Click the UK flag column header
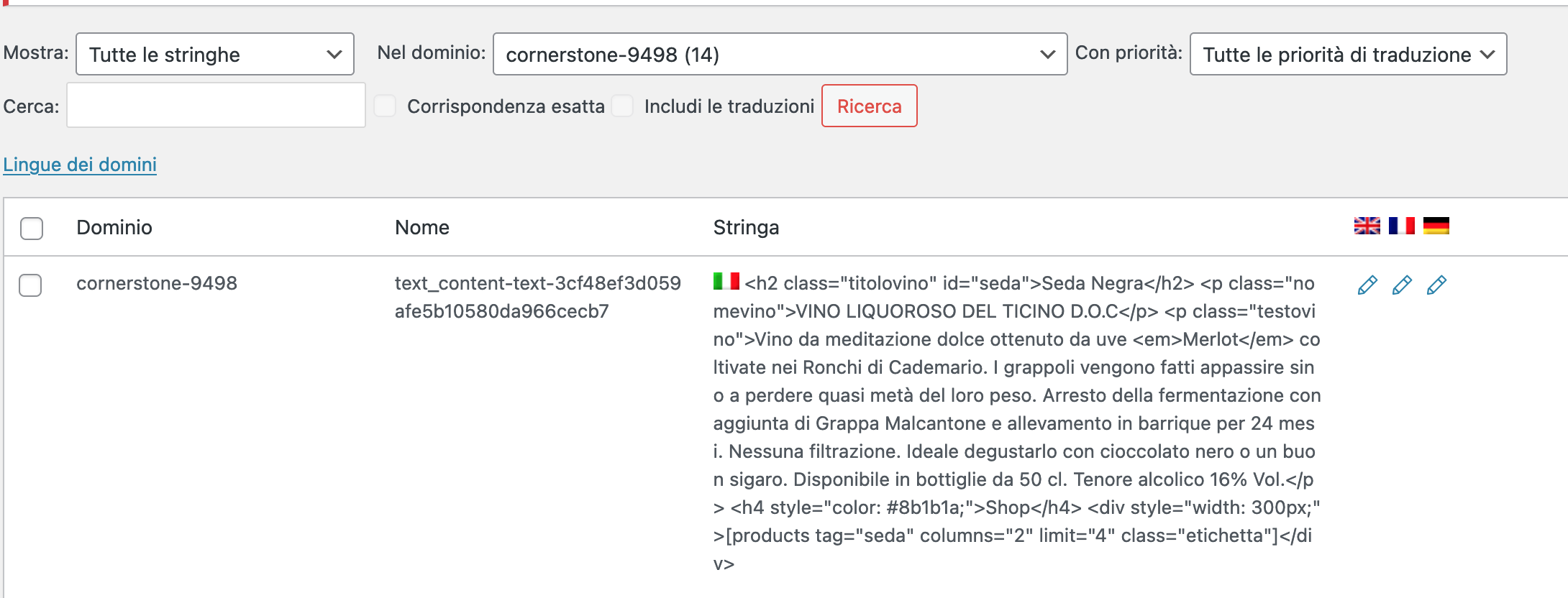1568x598 pixels. (1367, 226)
